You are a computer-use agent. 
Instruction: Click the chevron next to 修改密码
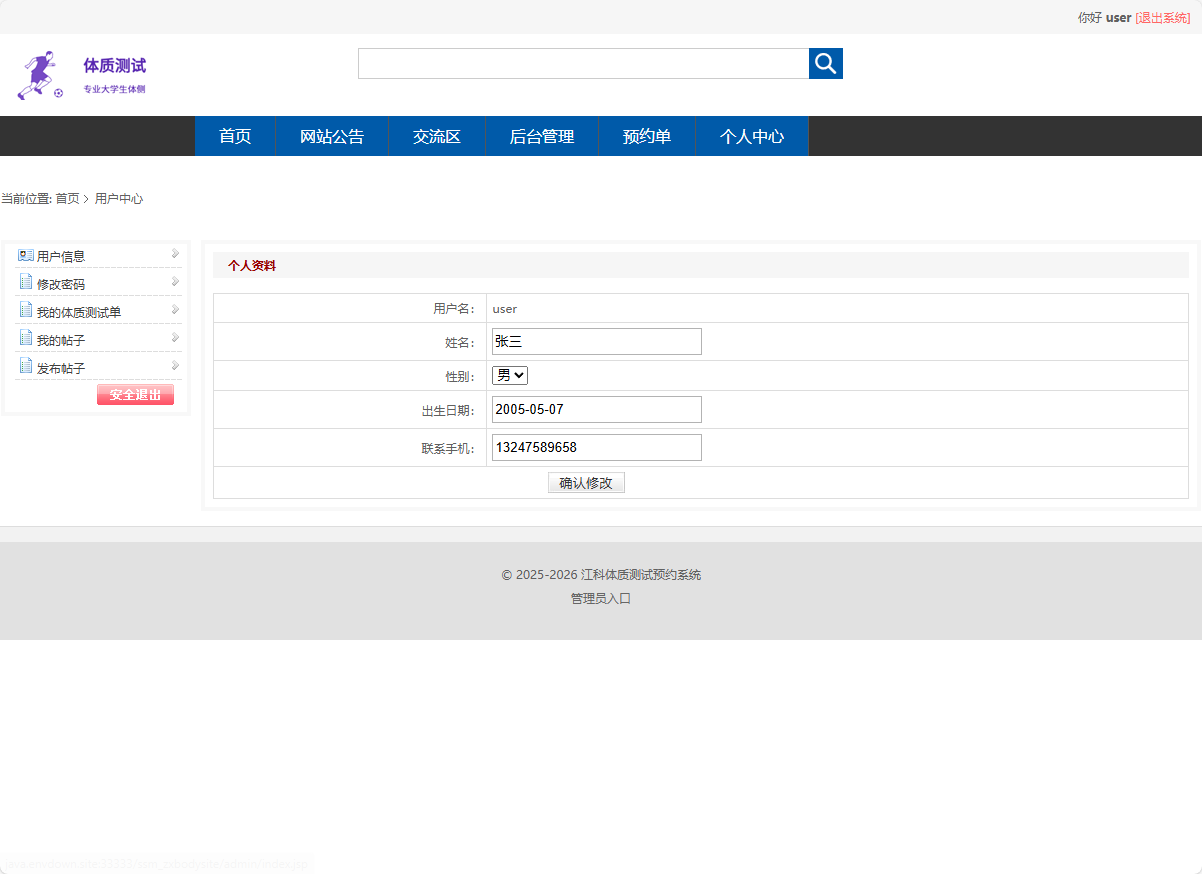(x=174, y=281)
